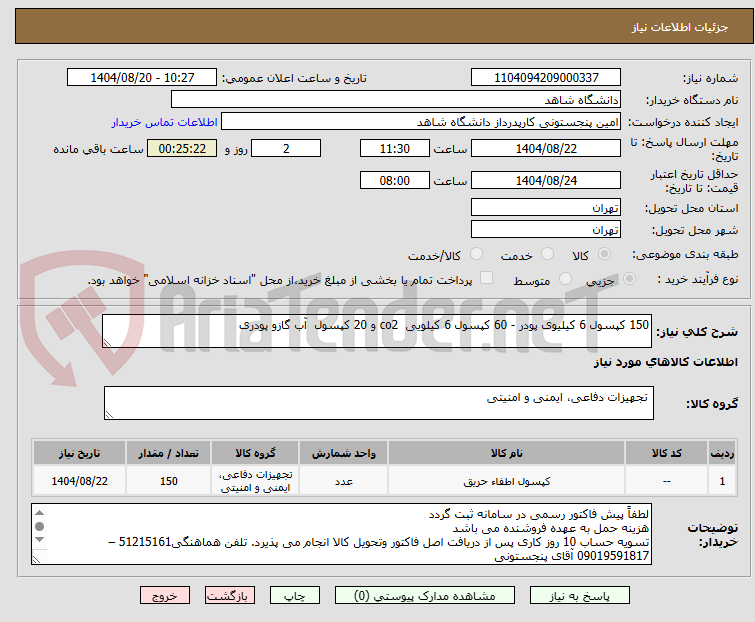The image size is (755, 622).
Task: Click the table group cell تجهیزات دفاعی، ایمنی و امنیتی
Action: [x=255, y=481]
